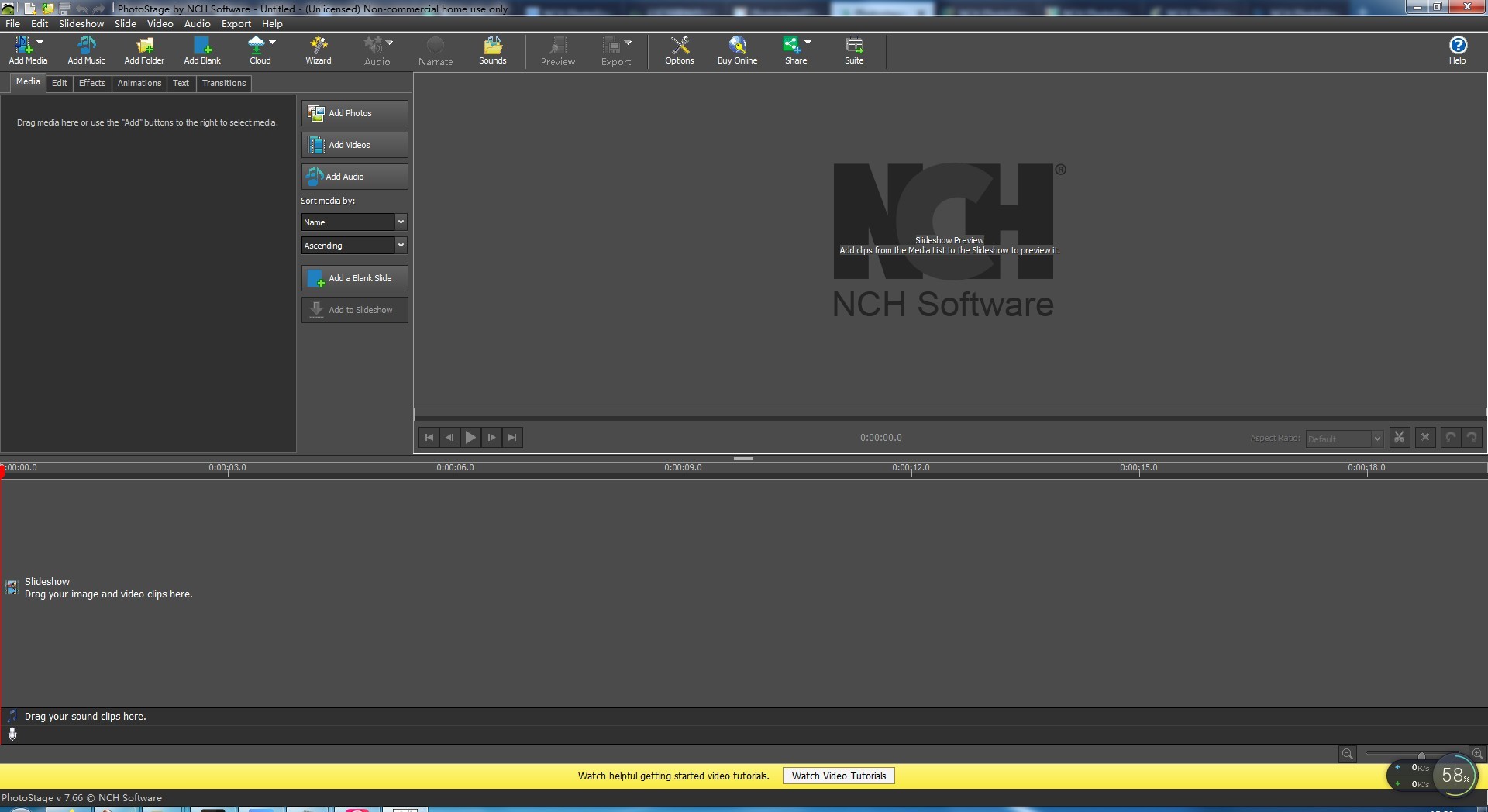Open the Narrate recording tool
The height and width of the screenshot is (812, 1488).
(x=436, y=50)
